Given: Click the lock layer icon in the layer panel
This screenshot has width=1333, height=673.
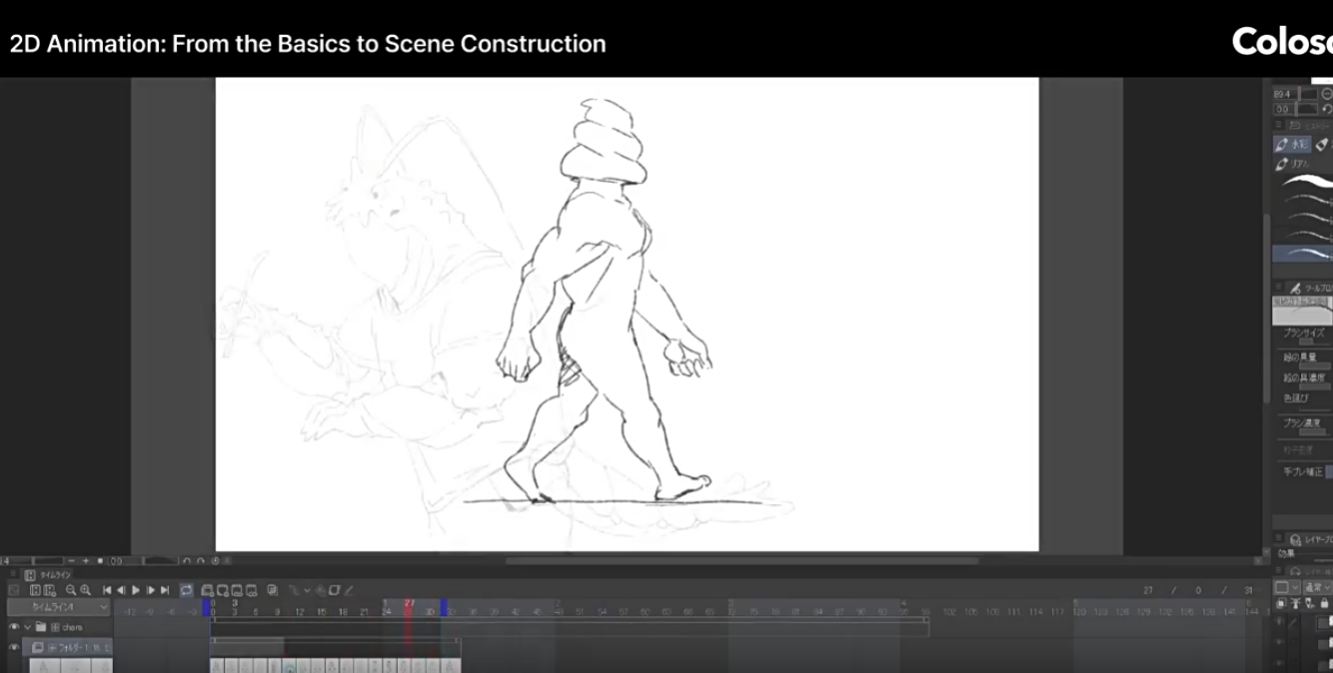Looking at the screenshot, I should [x=1323, y=603].
